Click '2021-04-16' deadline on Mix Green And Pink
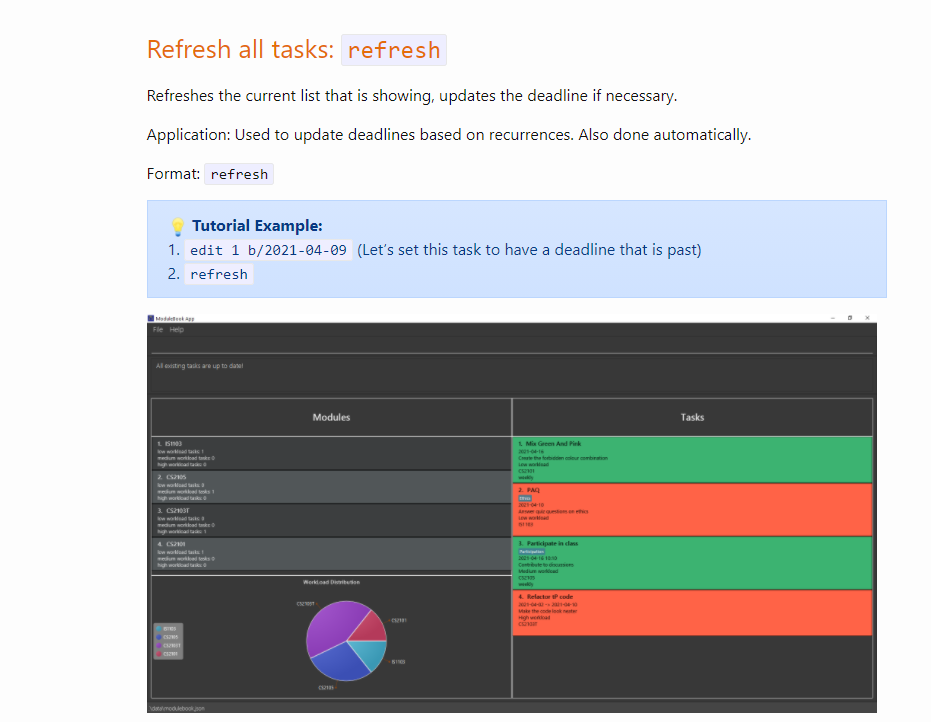The image size is (931, 722). [531, 452]
